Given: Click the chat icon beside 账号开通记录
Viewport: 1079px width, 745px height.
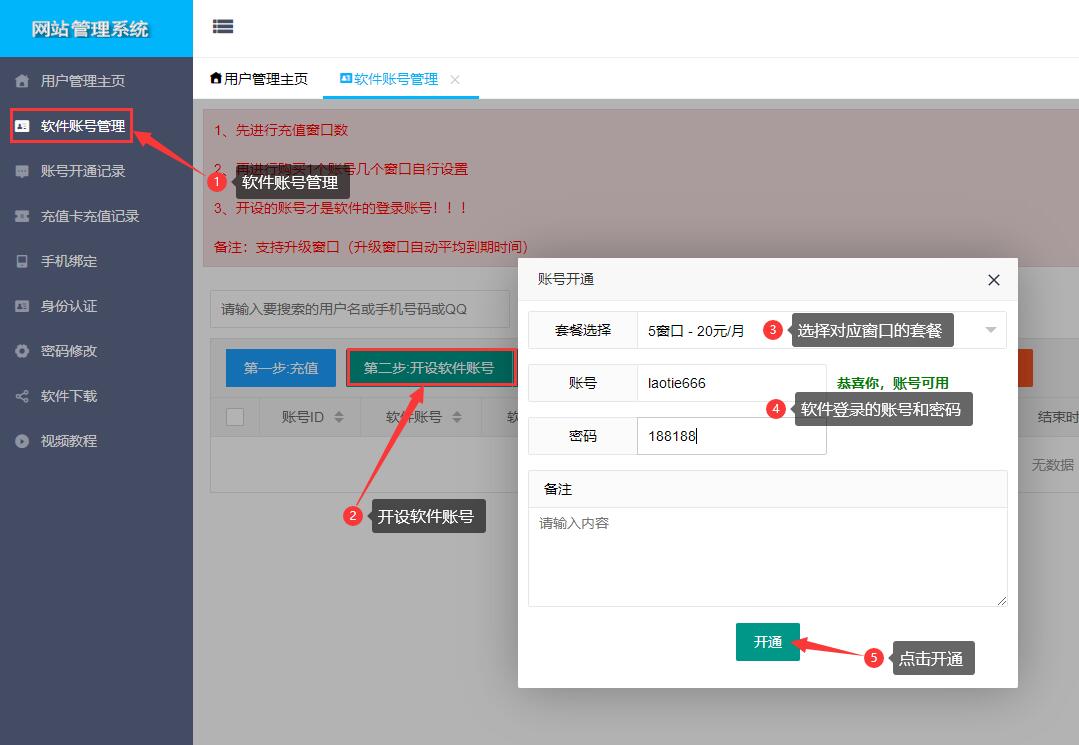Looking at the screenshot, I should (22, 171).
